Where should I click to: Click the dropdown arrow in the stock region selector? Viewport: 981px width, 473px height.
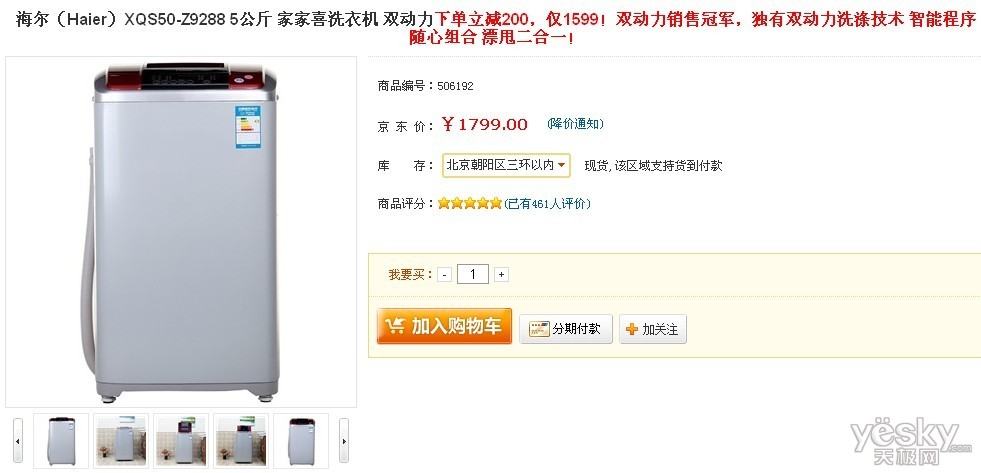point(561,165)
